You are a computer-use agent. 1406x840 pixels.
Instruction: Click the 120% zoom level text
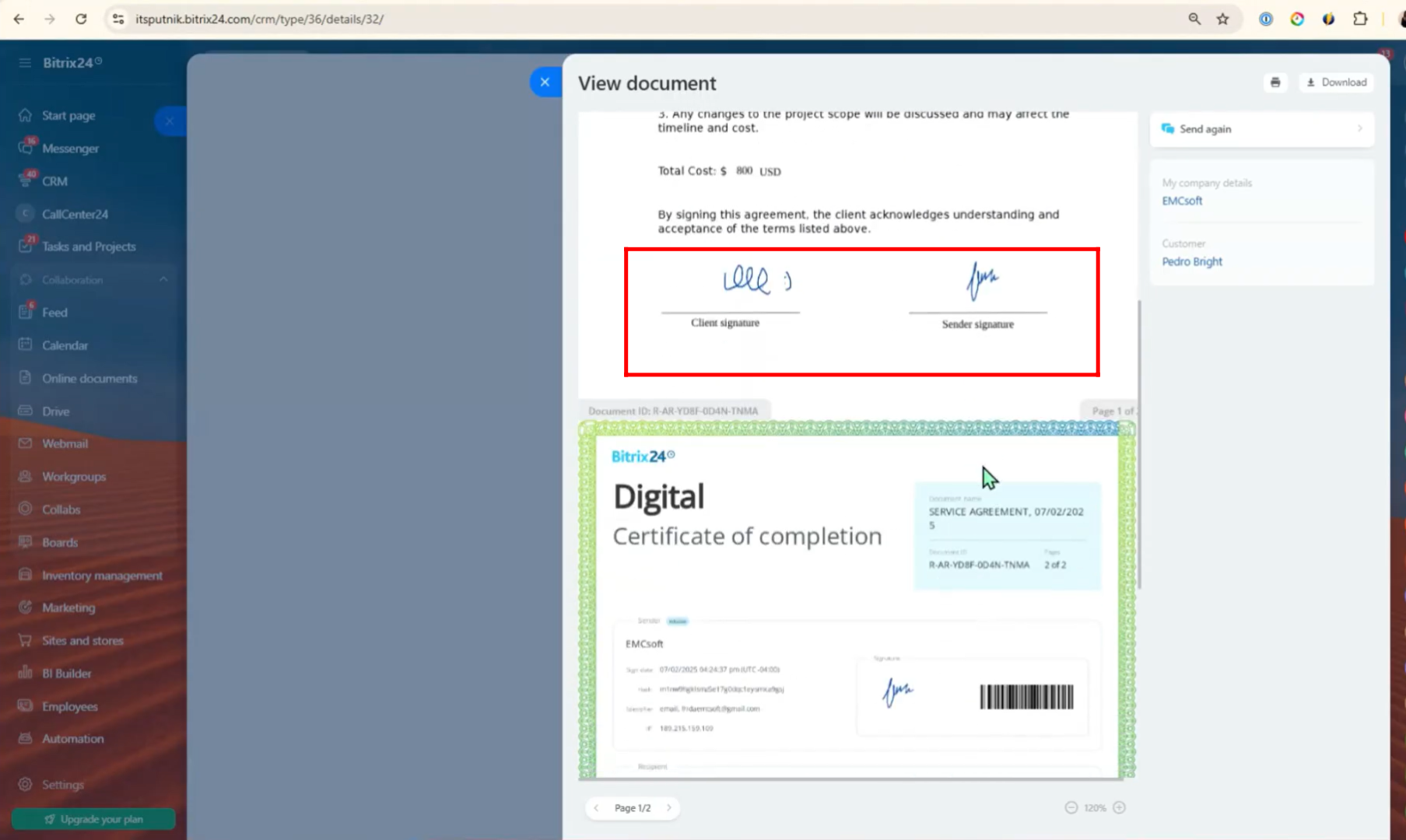pos(1095,808)
